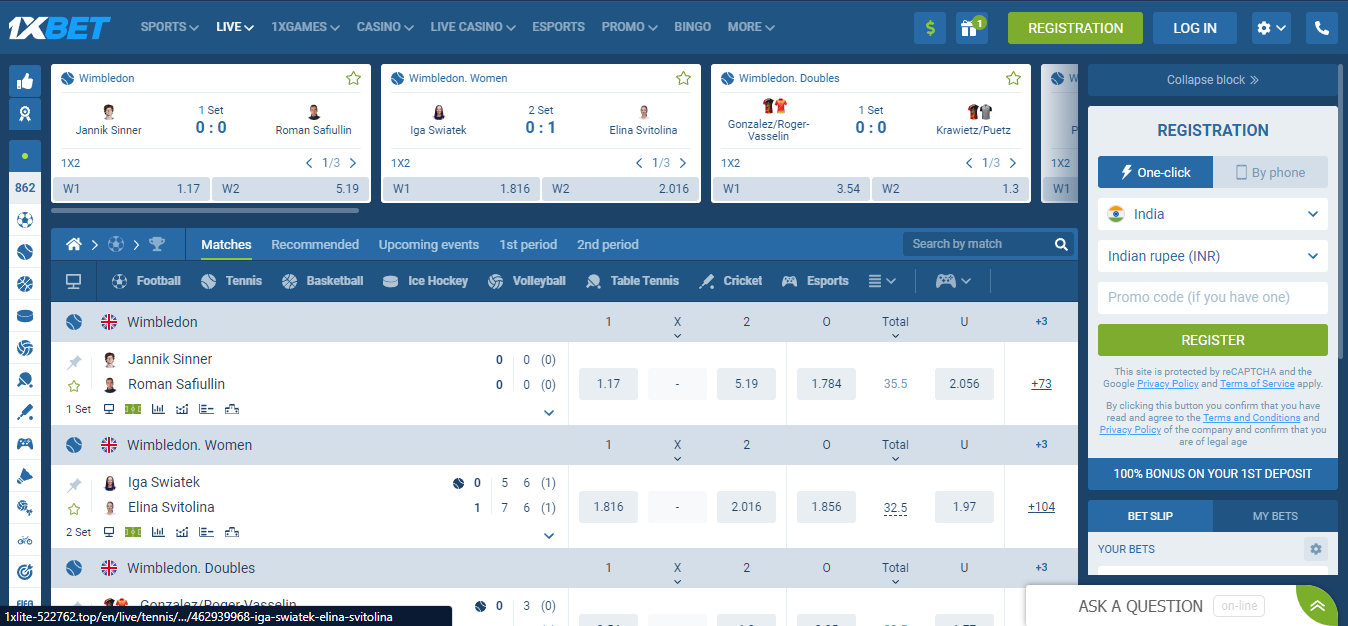Image resolution: width=1348 pixels, height=626 pixels.
Task: Go to previous market in Wimbledon. Doubles card
Action: point(969,163)
